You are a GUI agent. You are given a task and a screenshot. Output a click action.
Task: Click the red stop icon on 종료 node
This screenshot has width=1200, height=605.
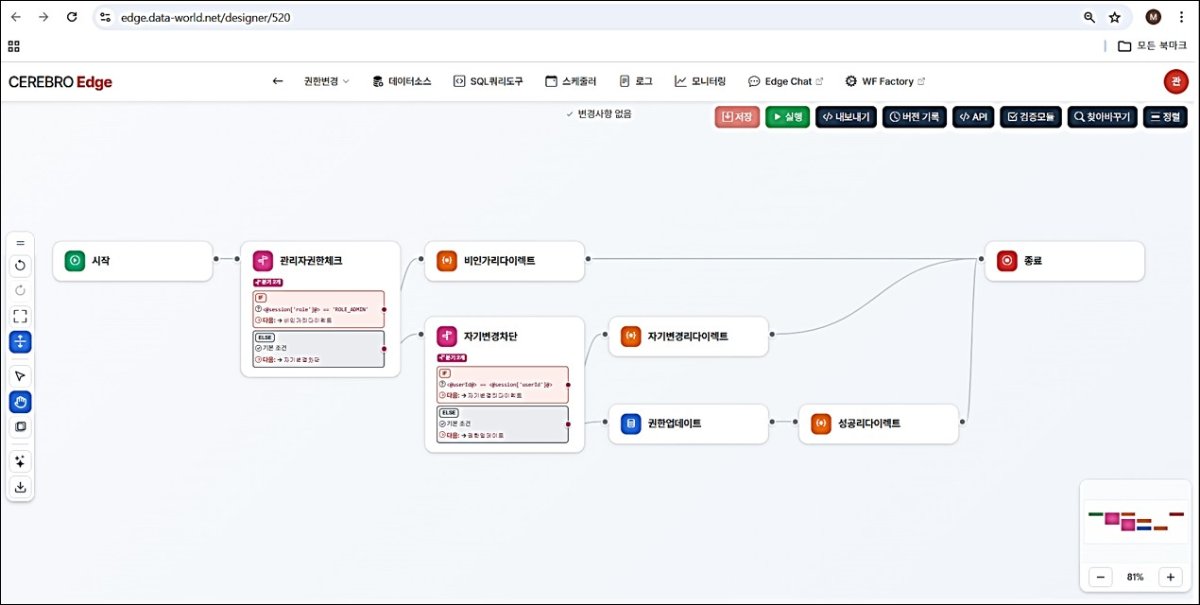[x=1007, y=261]
